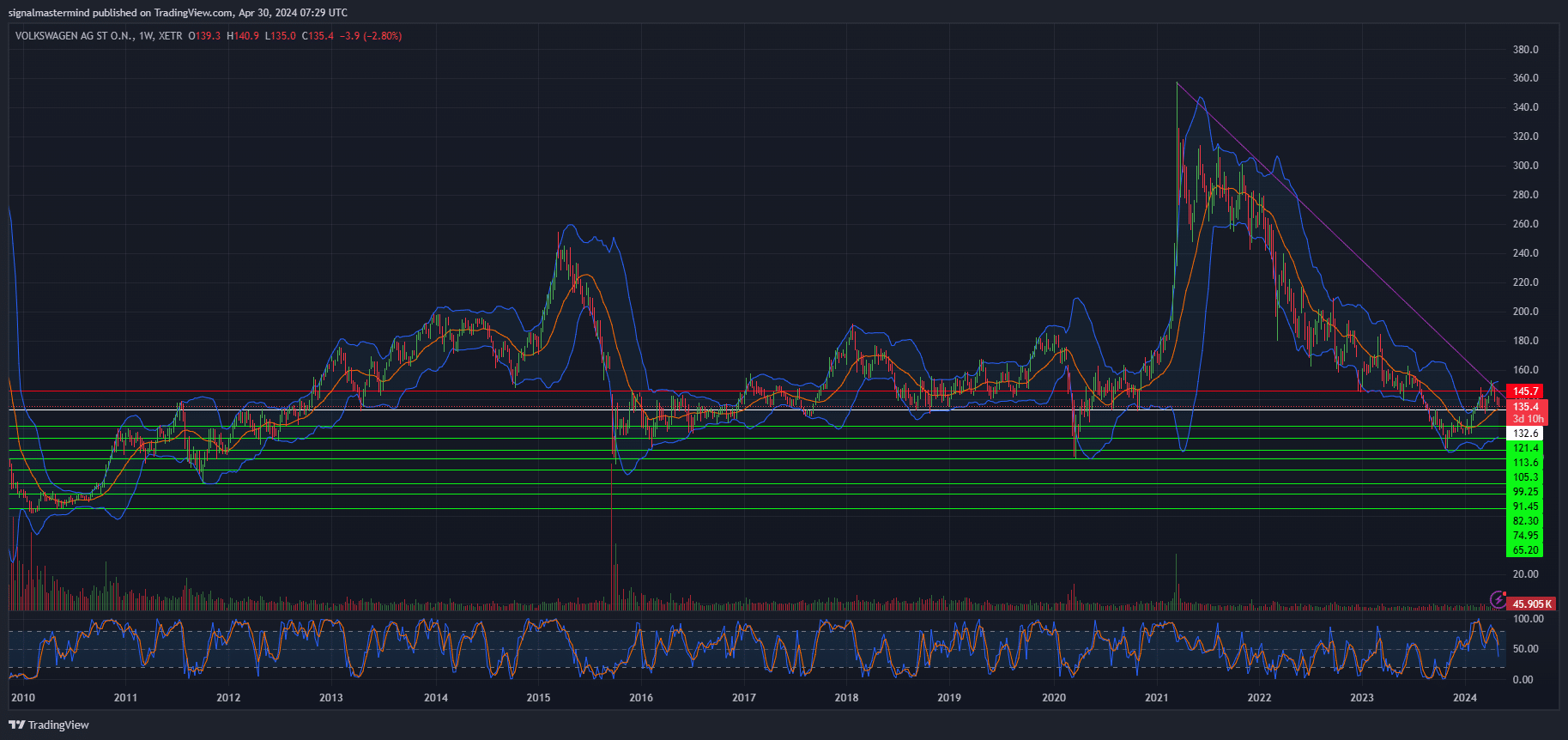
Task: Click the green 82.30 level label
Action: coord(1525,521)
